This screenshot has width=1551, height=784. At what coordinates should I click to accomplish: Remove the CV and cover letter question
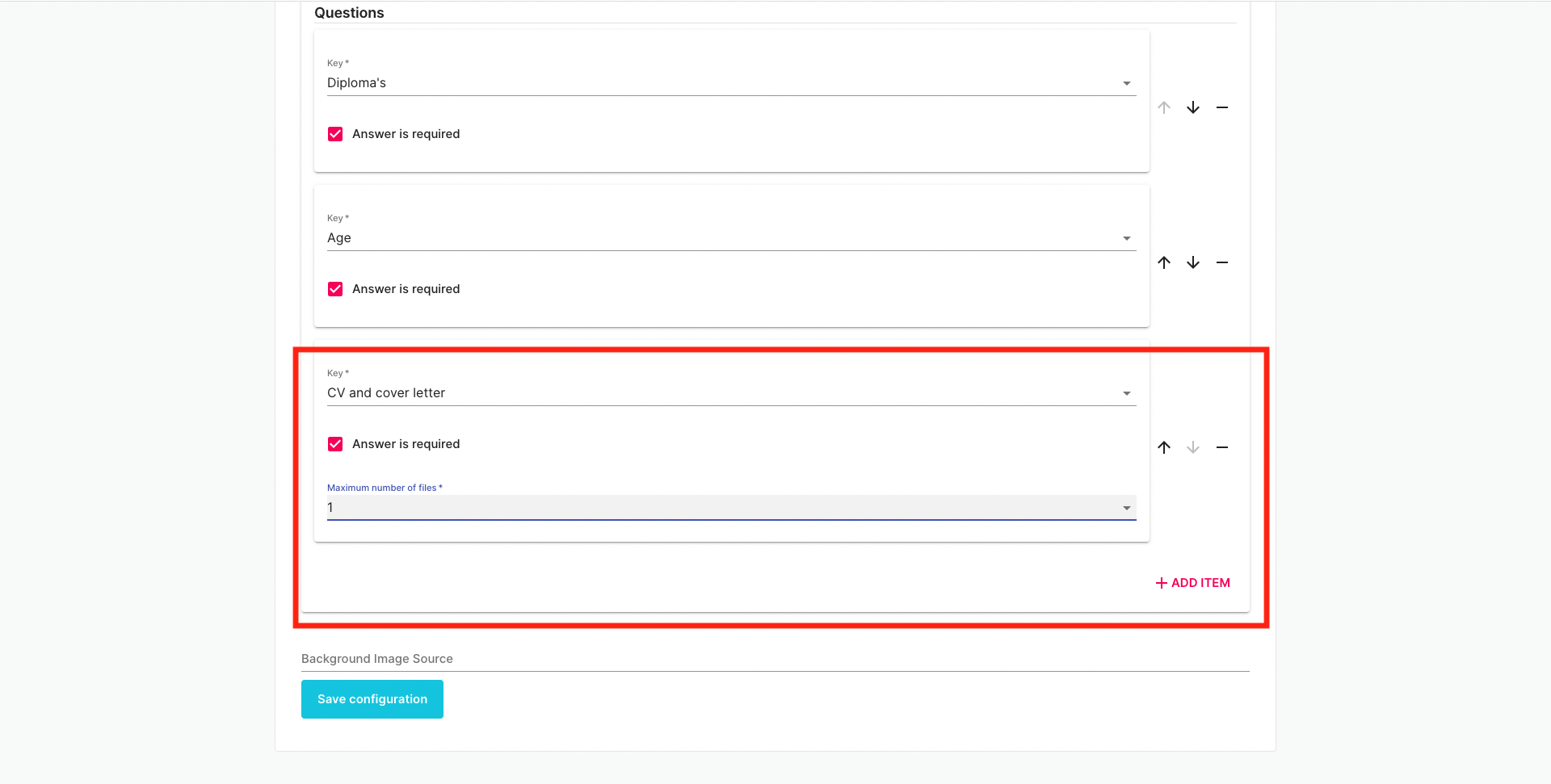tap(1222, 447)
